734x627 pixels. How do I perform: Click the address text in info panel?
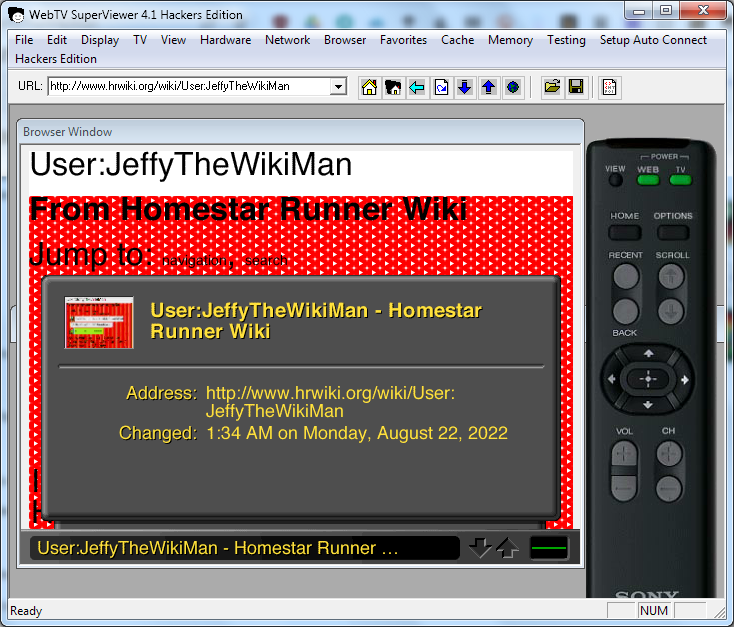pyautogui.click(x=330, y=402)
